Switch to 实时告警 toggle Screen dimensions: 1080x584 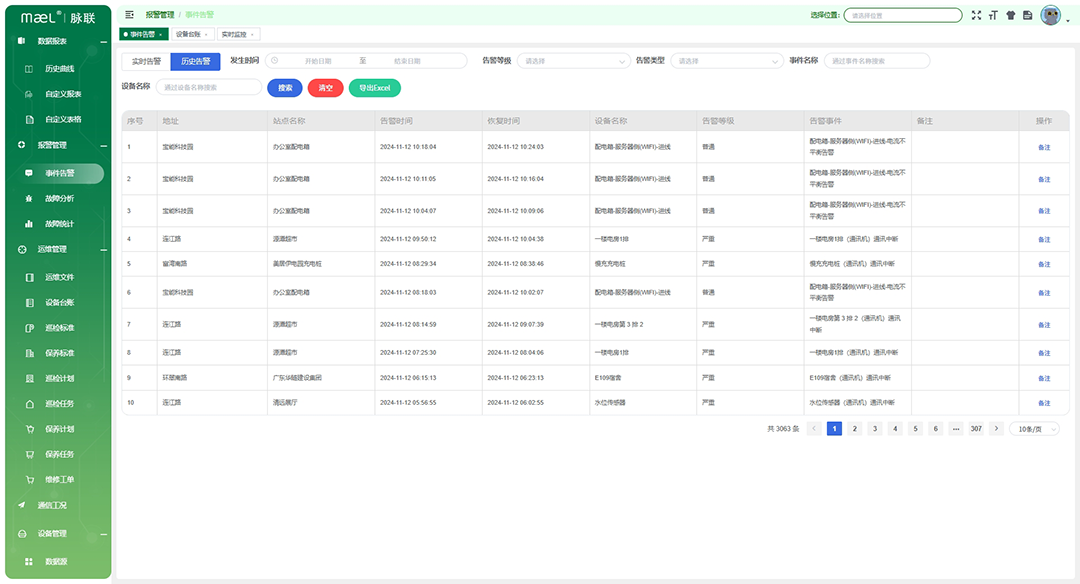click(146, 61)
